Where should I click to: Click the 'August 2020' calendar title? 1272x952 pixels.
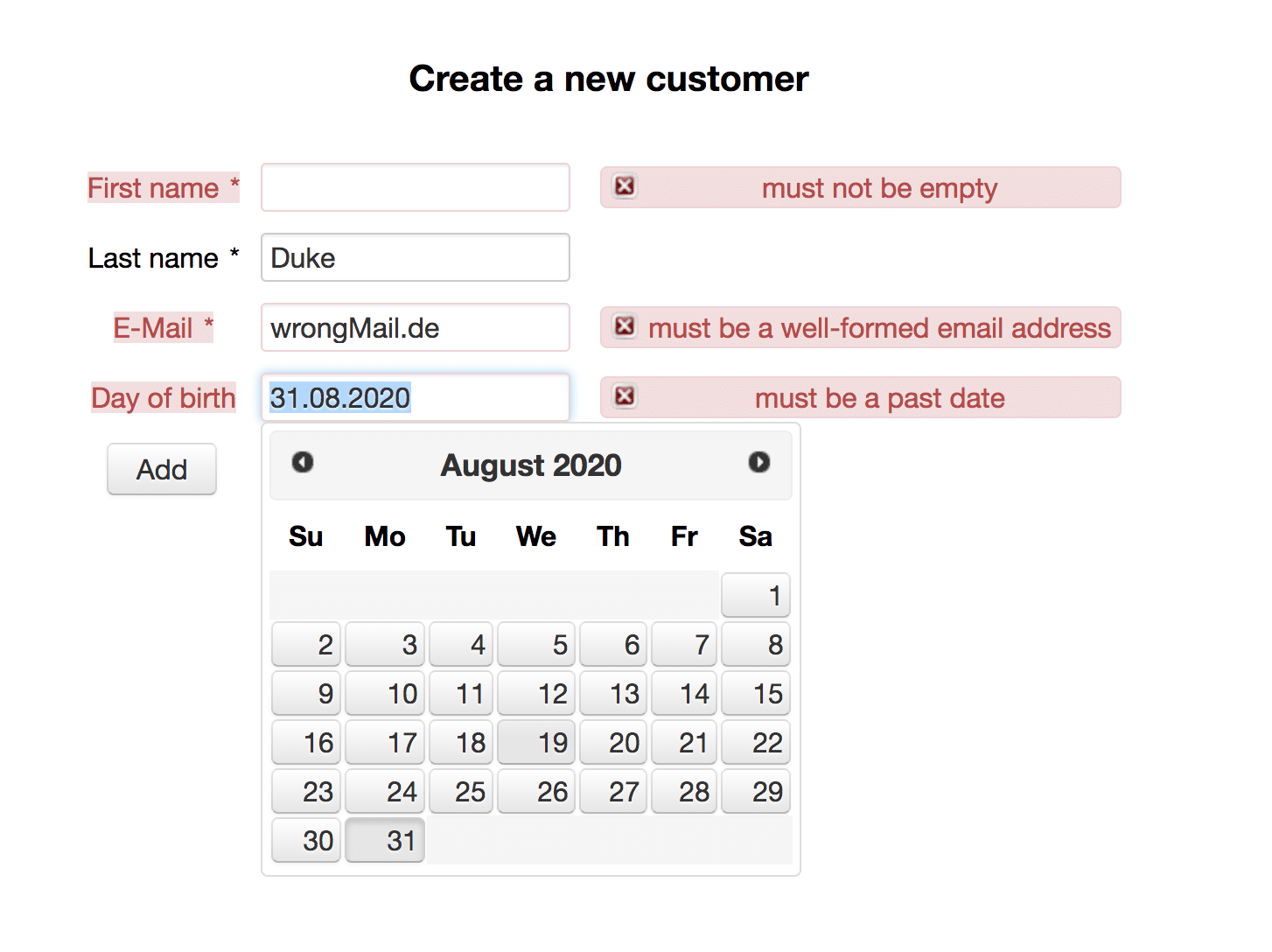click(531, 465)
